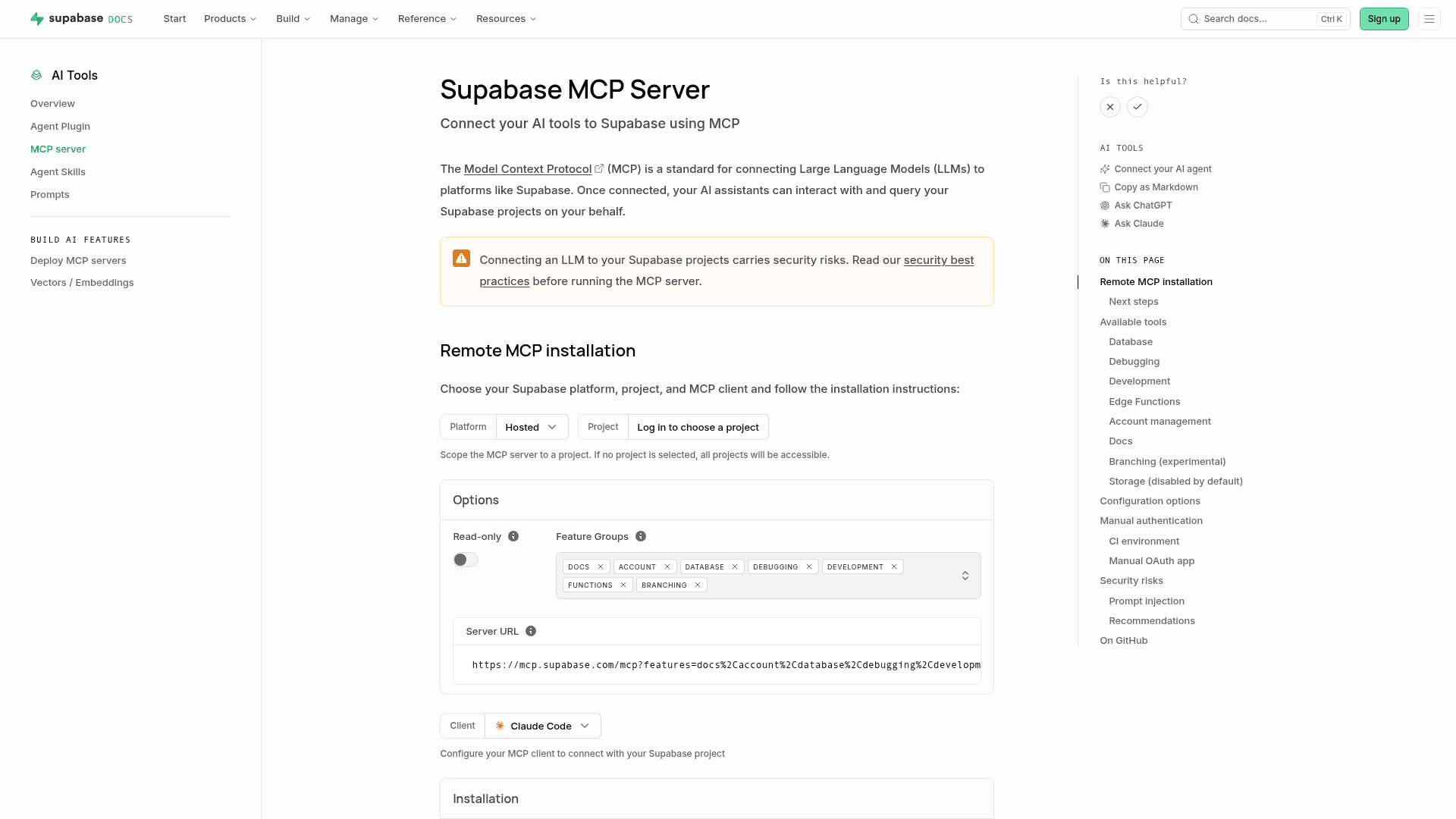Jump to Manual OAuth app section

[1151, 561]
